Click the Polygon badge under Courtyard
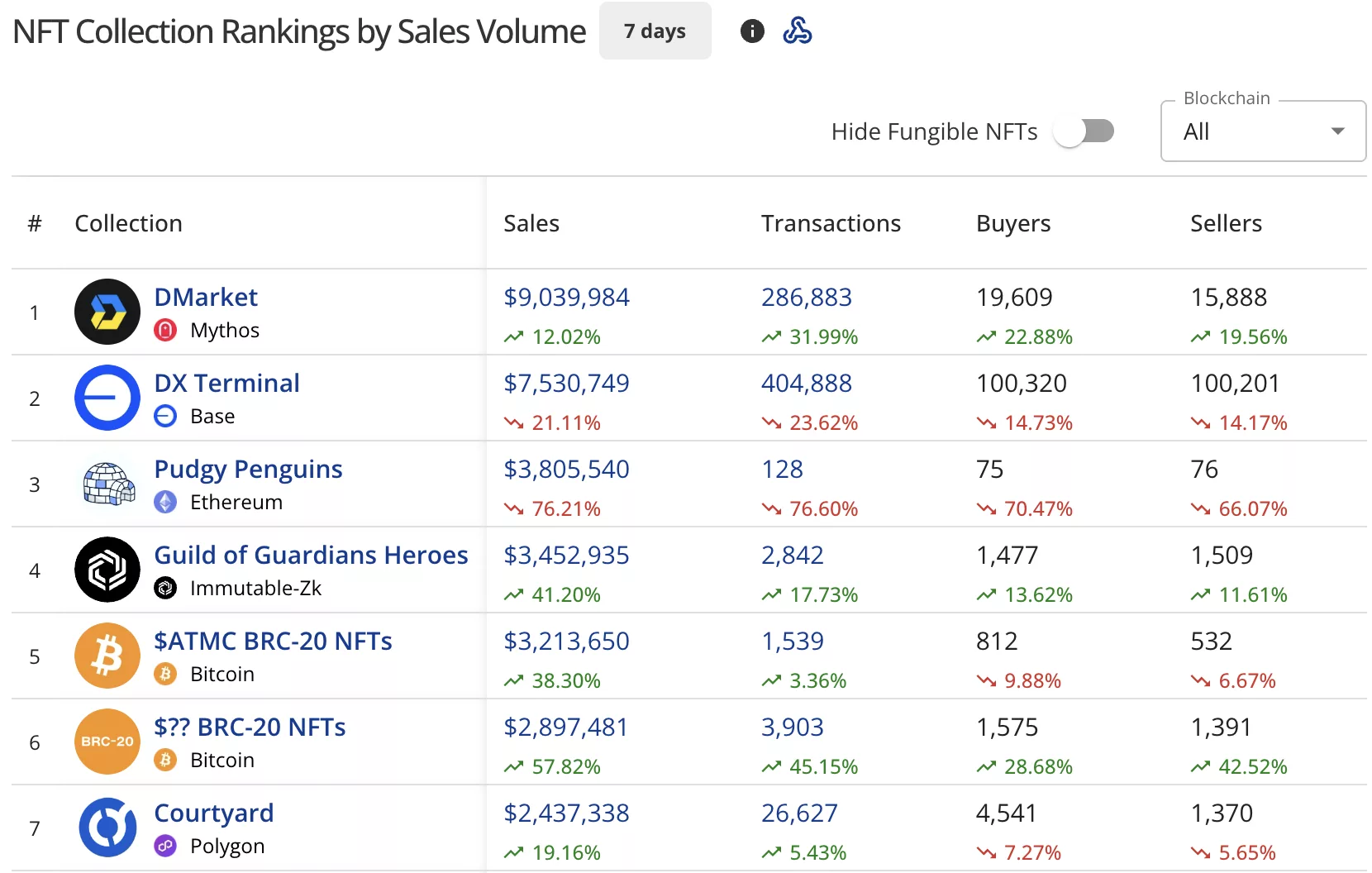1372x873 pixels. [164, 846]
